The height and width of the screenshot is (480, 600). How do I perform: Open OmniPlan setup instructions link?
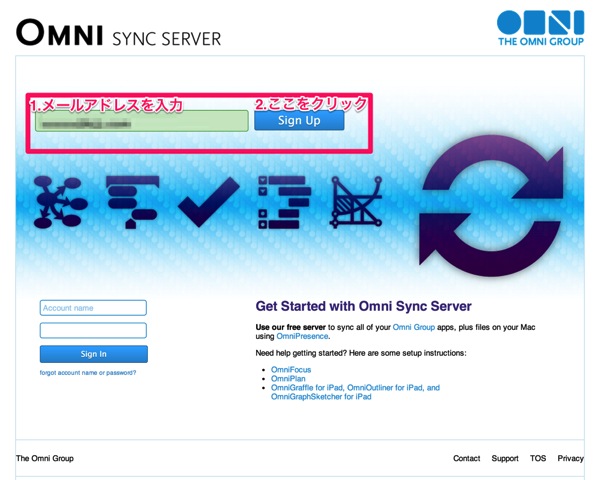[x=288, y=379]
